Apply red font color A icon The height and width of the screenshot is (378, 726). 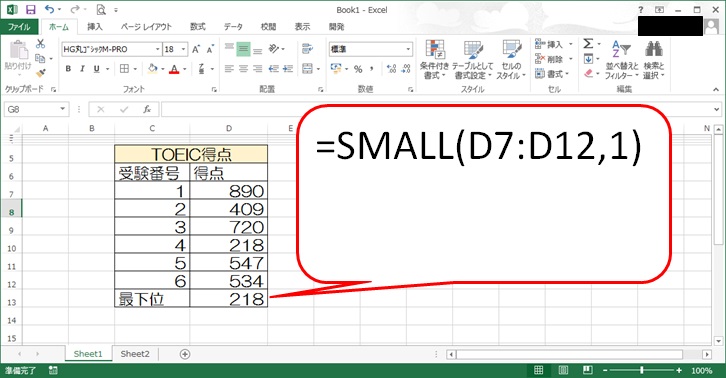174,69
